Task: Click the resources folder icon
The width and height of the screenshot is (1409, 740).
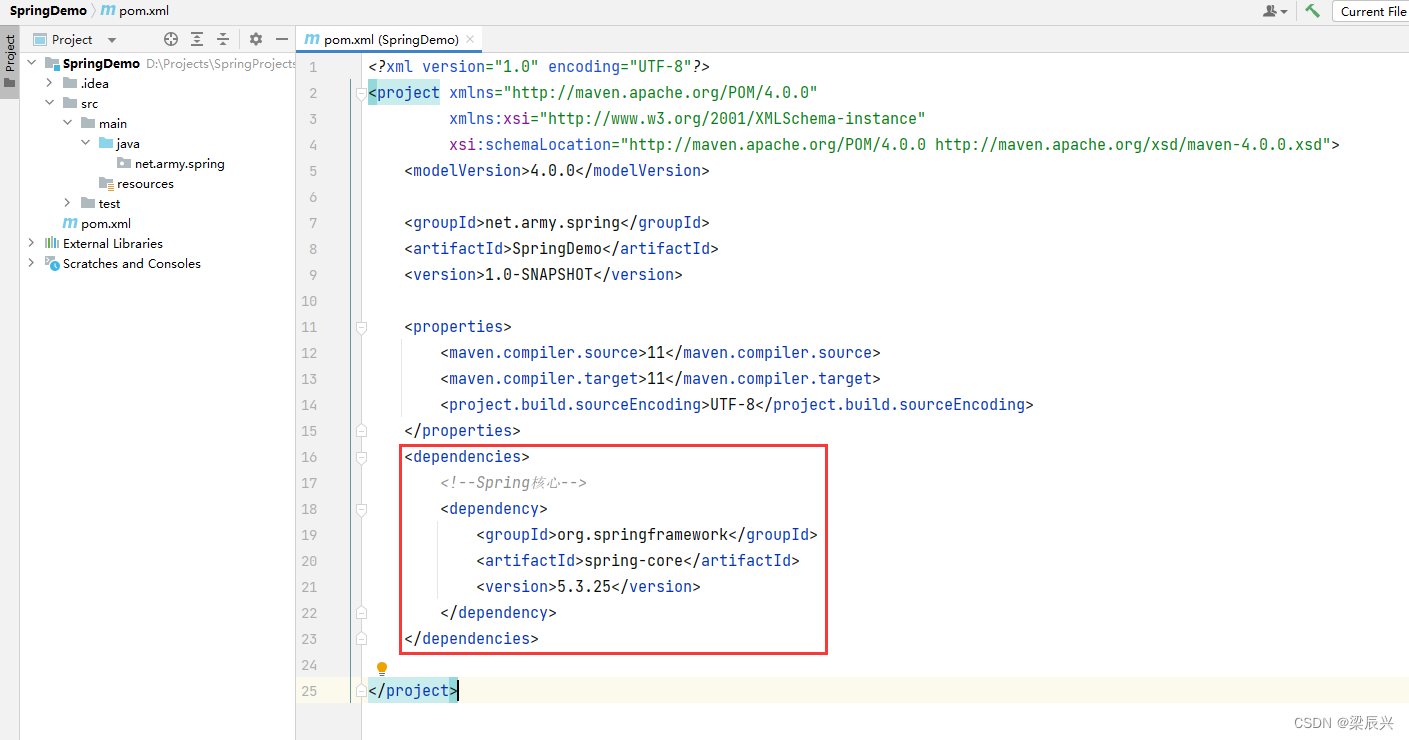Action: click(x=106, y=183)
